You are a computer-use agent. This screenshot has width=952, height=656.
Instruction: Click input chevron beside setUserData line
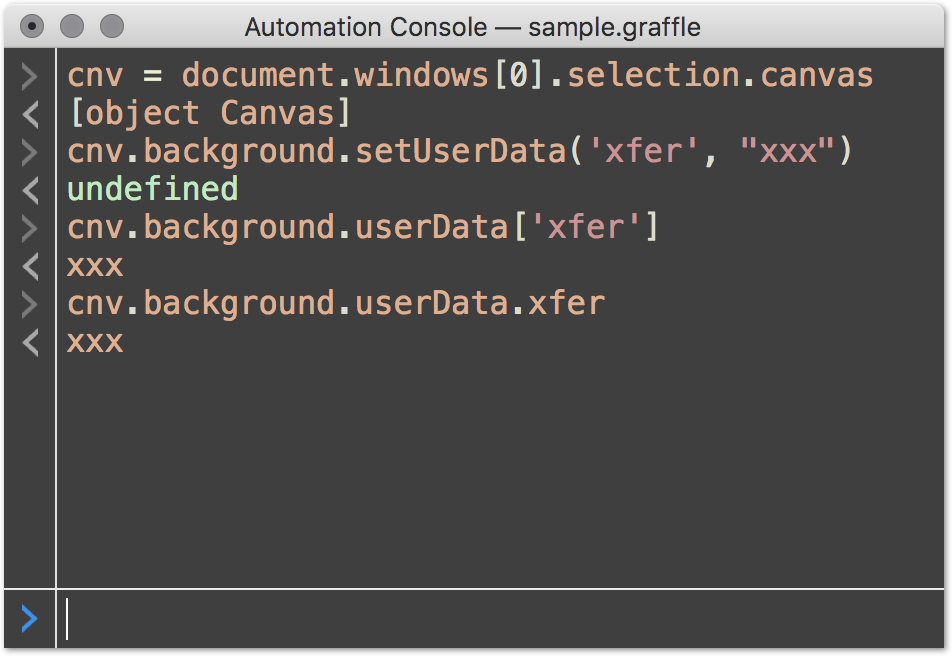click(29, 152)
